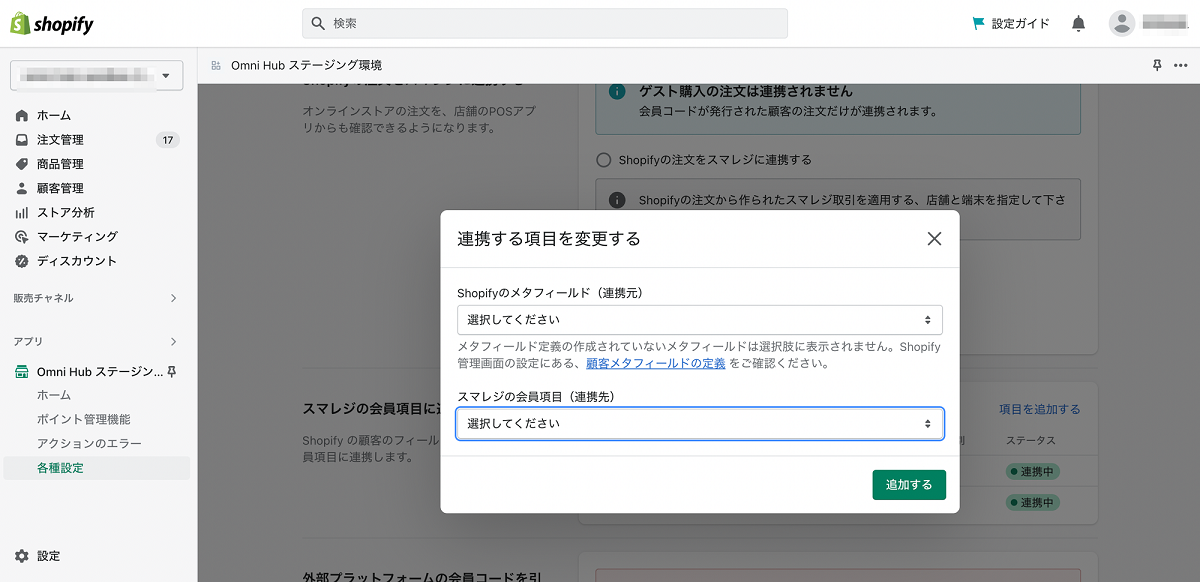Open the app's three-dot more menu
1200x582 pixels.
1181,65
